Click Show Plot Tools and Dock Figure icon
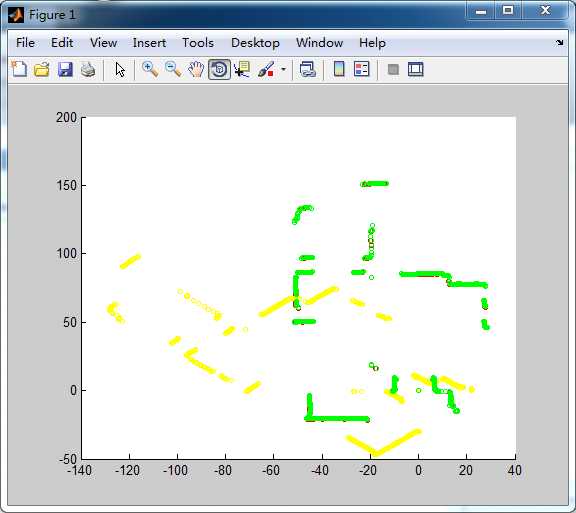The width and height of the screenshot is (576, 513). click(416, 69)
